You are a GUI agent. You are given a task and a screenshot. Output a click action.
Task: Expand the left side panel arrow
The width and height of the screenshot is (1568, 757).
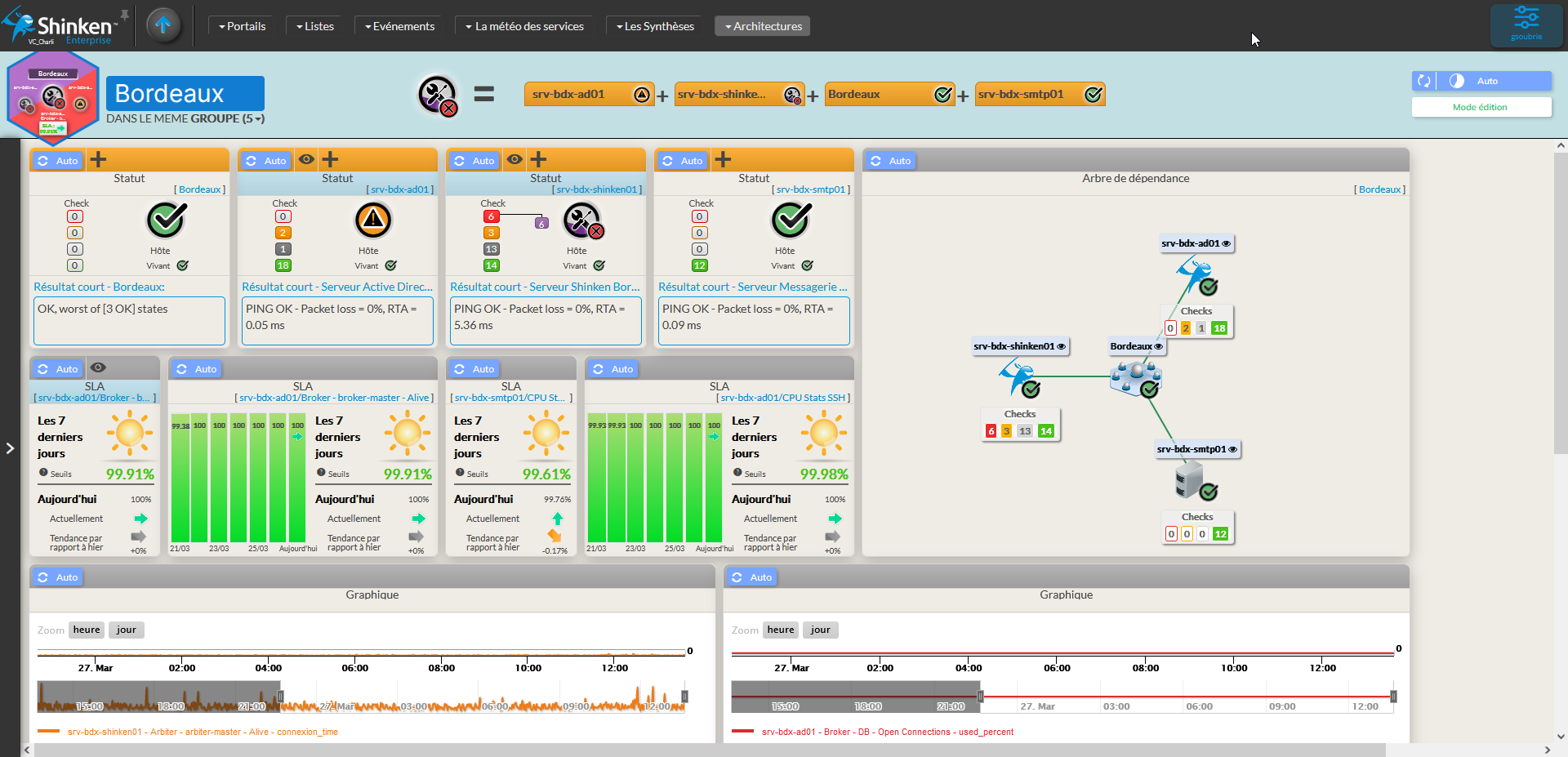point(10,448)
